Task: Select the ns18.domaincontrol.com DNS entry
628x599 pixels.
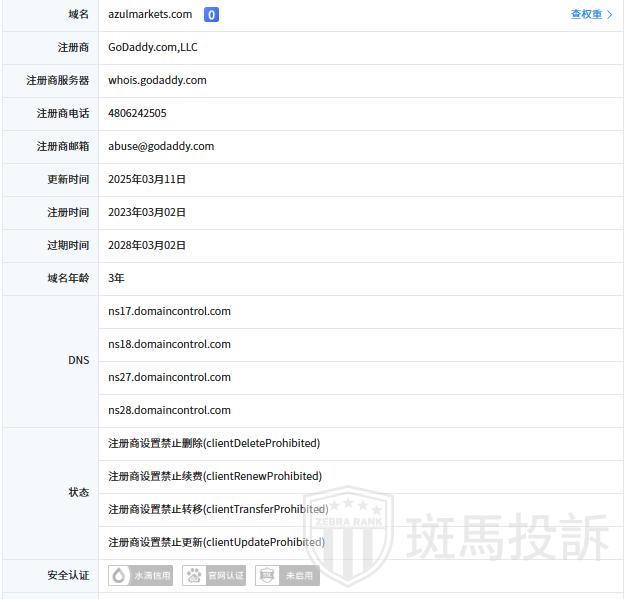Action: 169,344
